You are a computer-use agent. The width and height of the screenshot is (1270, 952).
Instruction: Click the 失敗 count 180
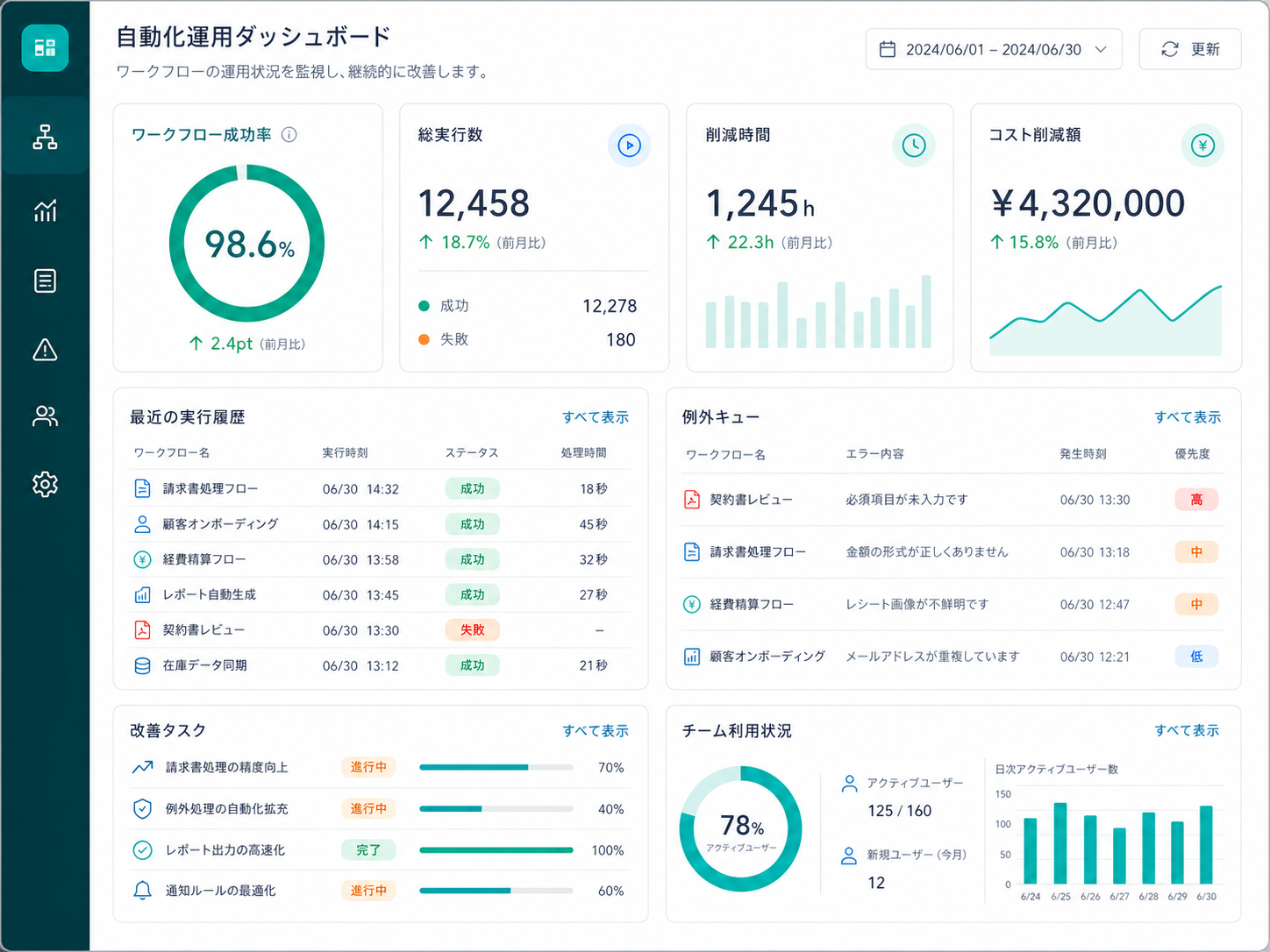click(621, 340)
